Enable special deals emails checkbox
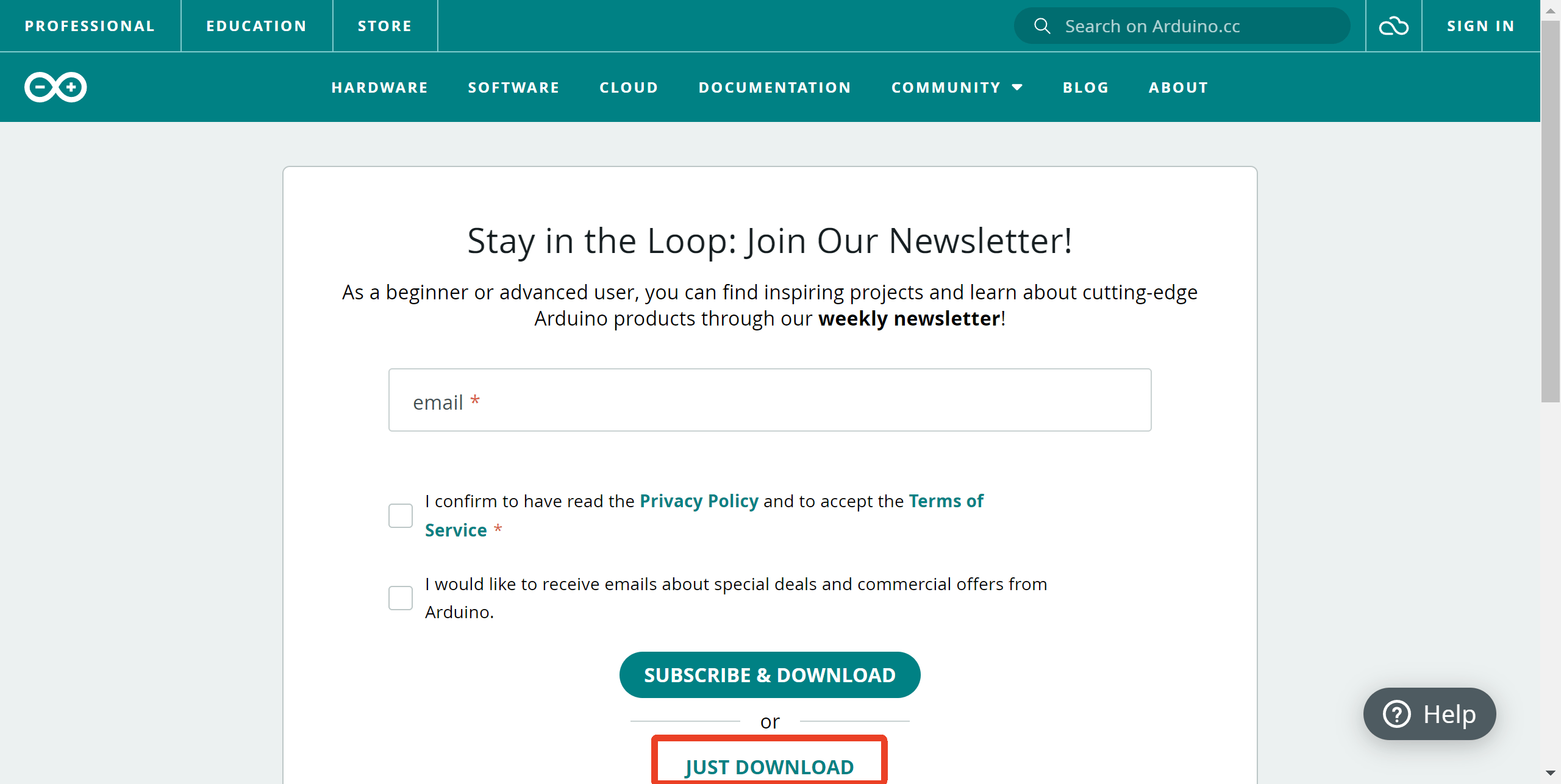This screenshot has width=1561, height=784. pos(401,598)
